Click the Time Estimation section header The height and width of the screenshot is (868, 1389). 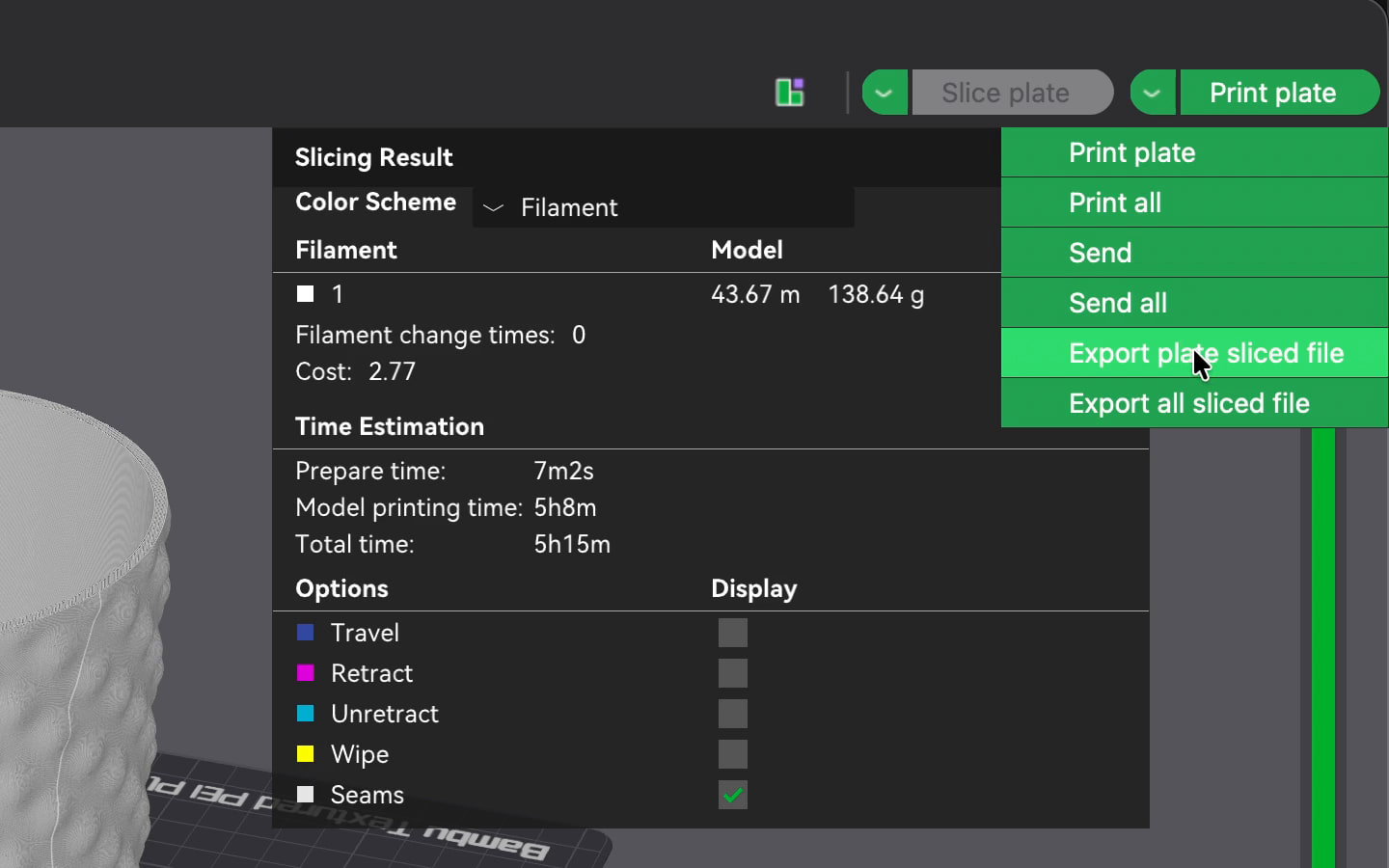coord(390,426)
